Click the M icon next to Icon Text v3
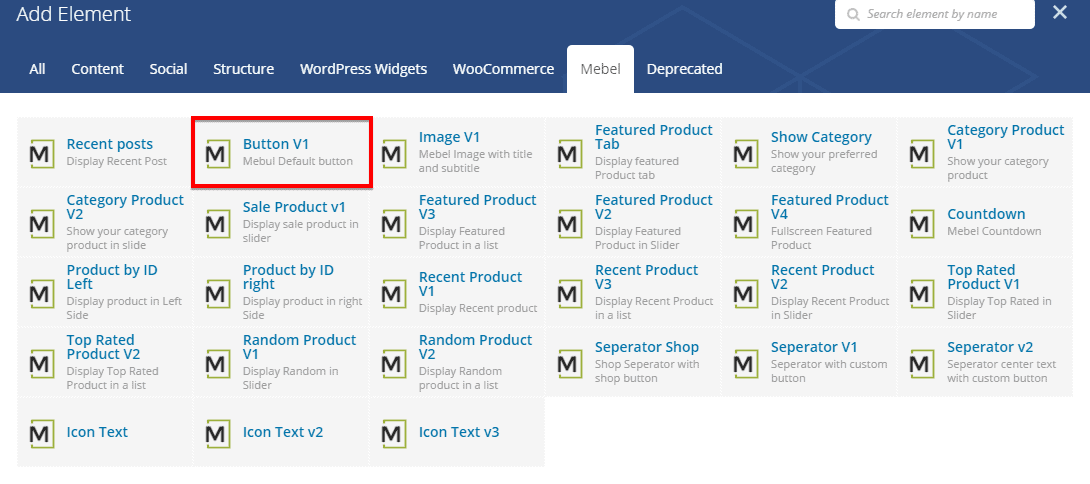 (394, 433)
